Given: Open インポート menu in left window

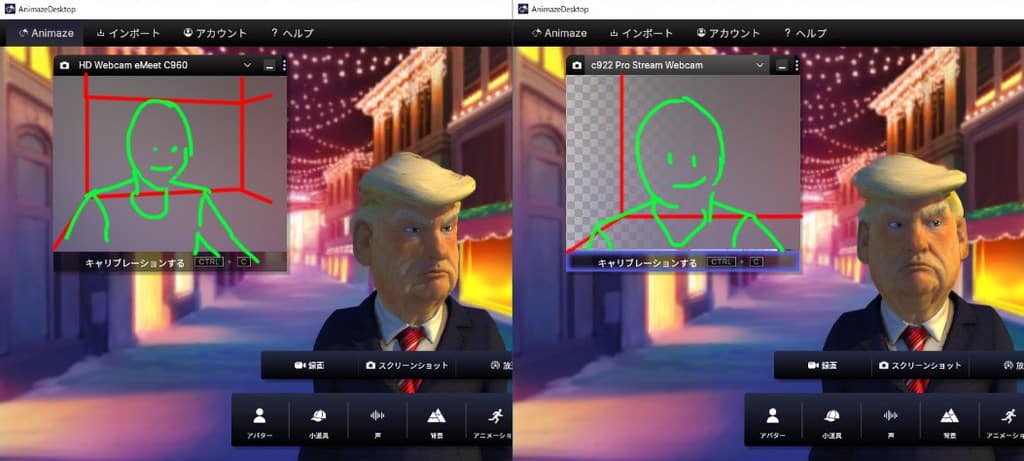Looking at the screenshot, I should (127, 33).
